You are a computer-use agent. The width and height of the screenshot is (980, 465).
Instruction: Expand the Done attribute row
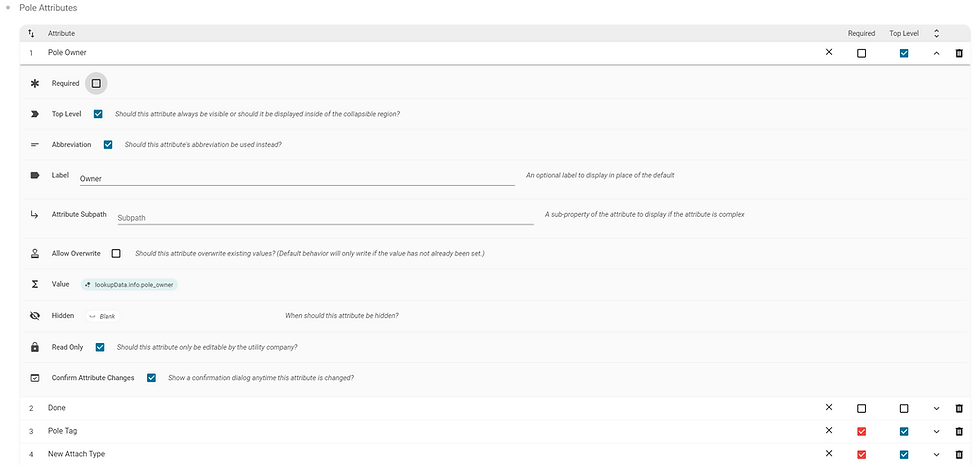coord(936,408)
